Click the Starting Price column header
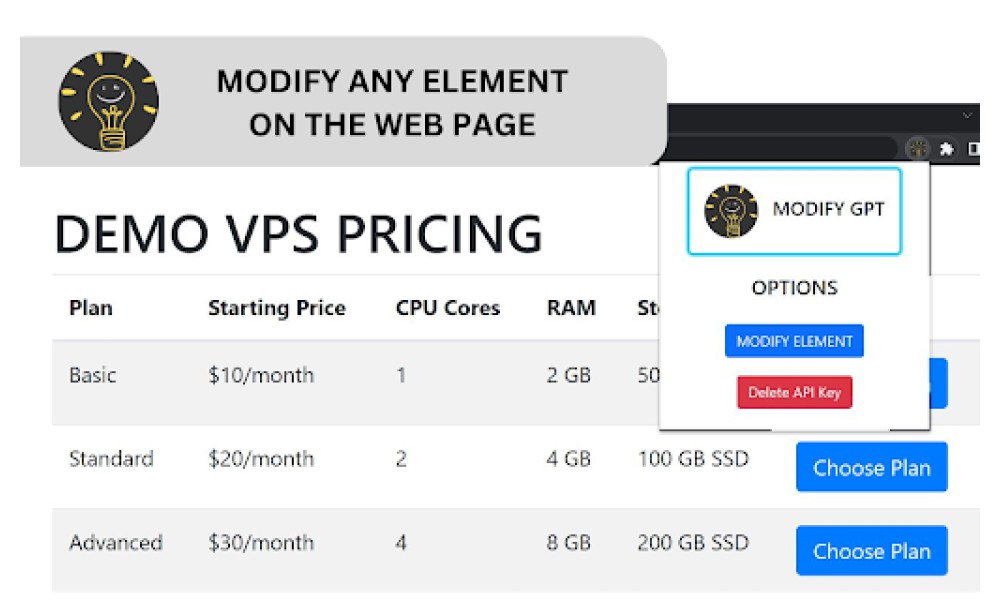Viewport: 1000px width, 600px height. coord(277,308)
